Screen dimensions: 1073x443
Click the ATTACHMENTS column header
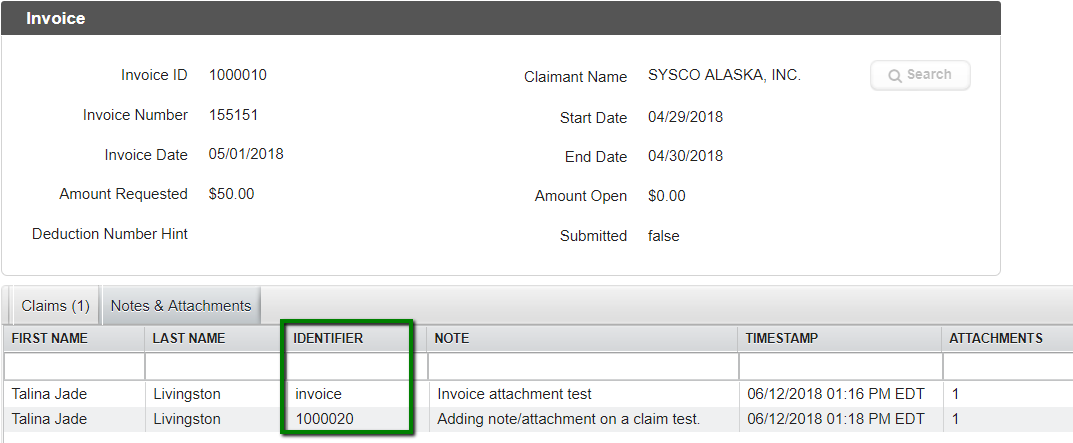(x=996, y=339)
